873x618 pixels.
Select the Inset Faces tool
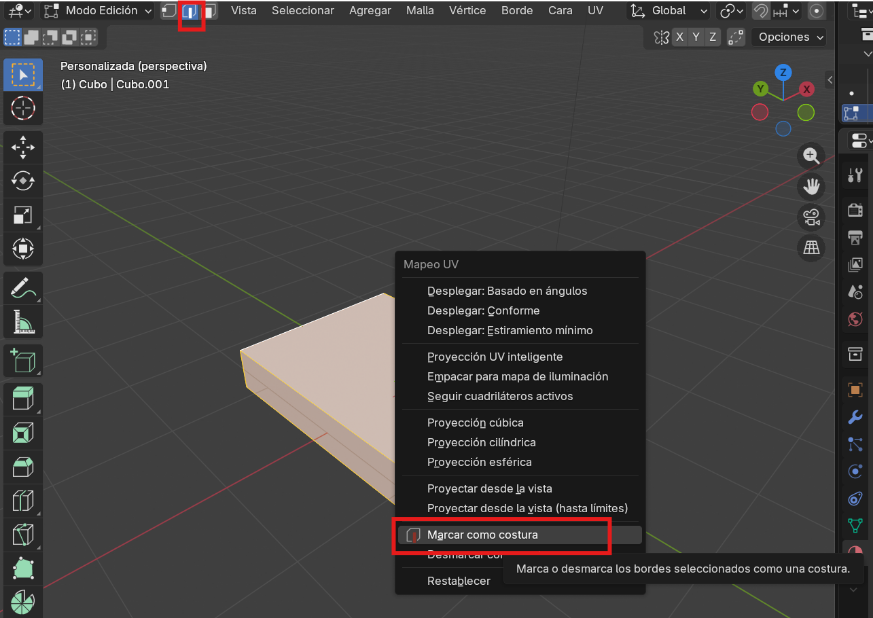coord(23,433)
